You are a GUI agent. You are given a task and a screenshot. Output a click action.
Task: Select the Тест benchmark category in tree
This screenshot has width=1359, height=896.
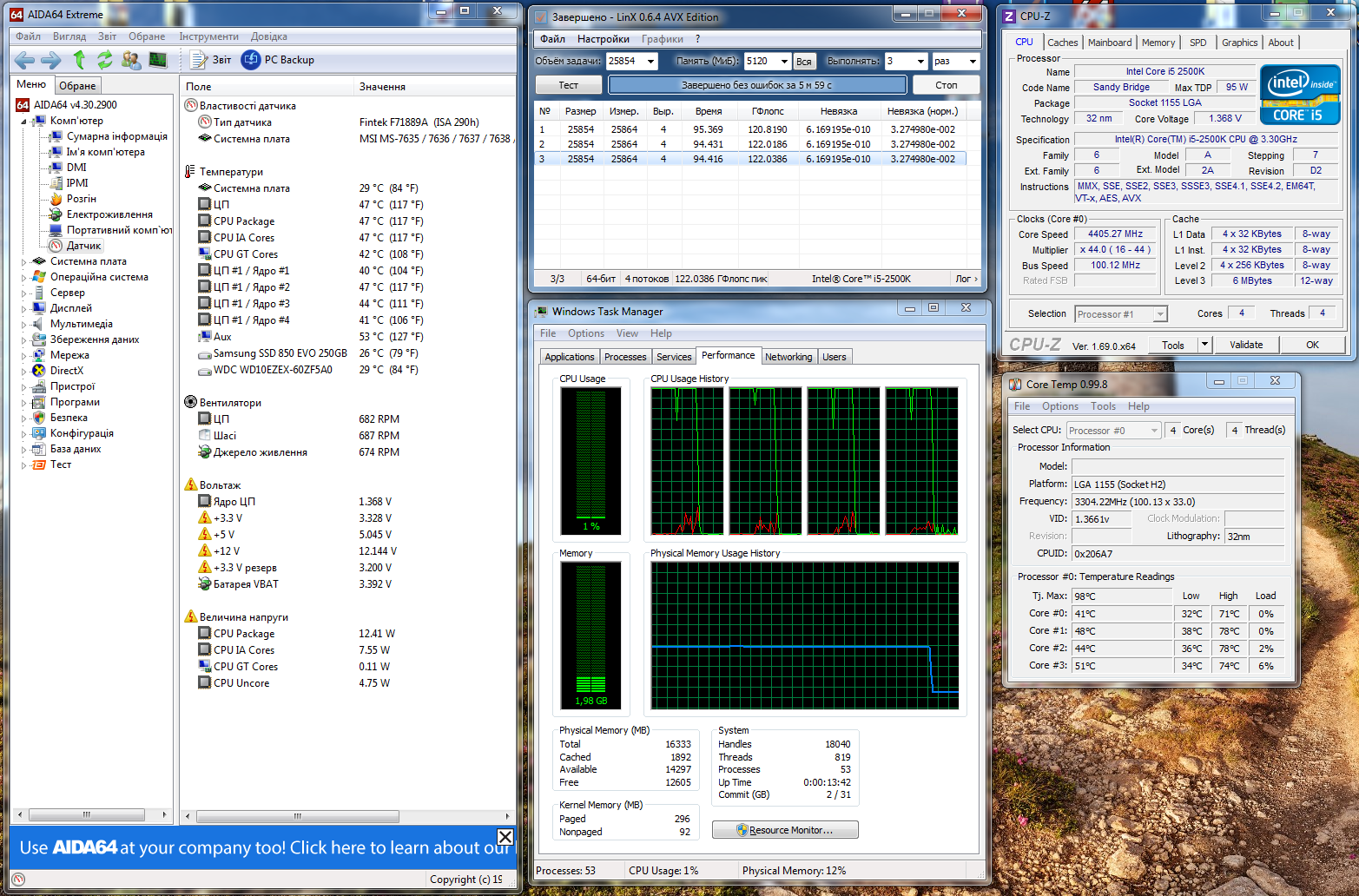click(x=51, y=464)
